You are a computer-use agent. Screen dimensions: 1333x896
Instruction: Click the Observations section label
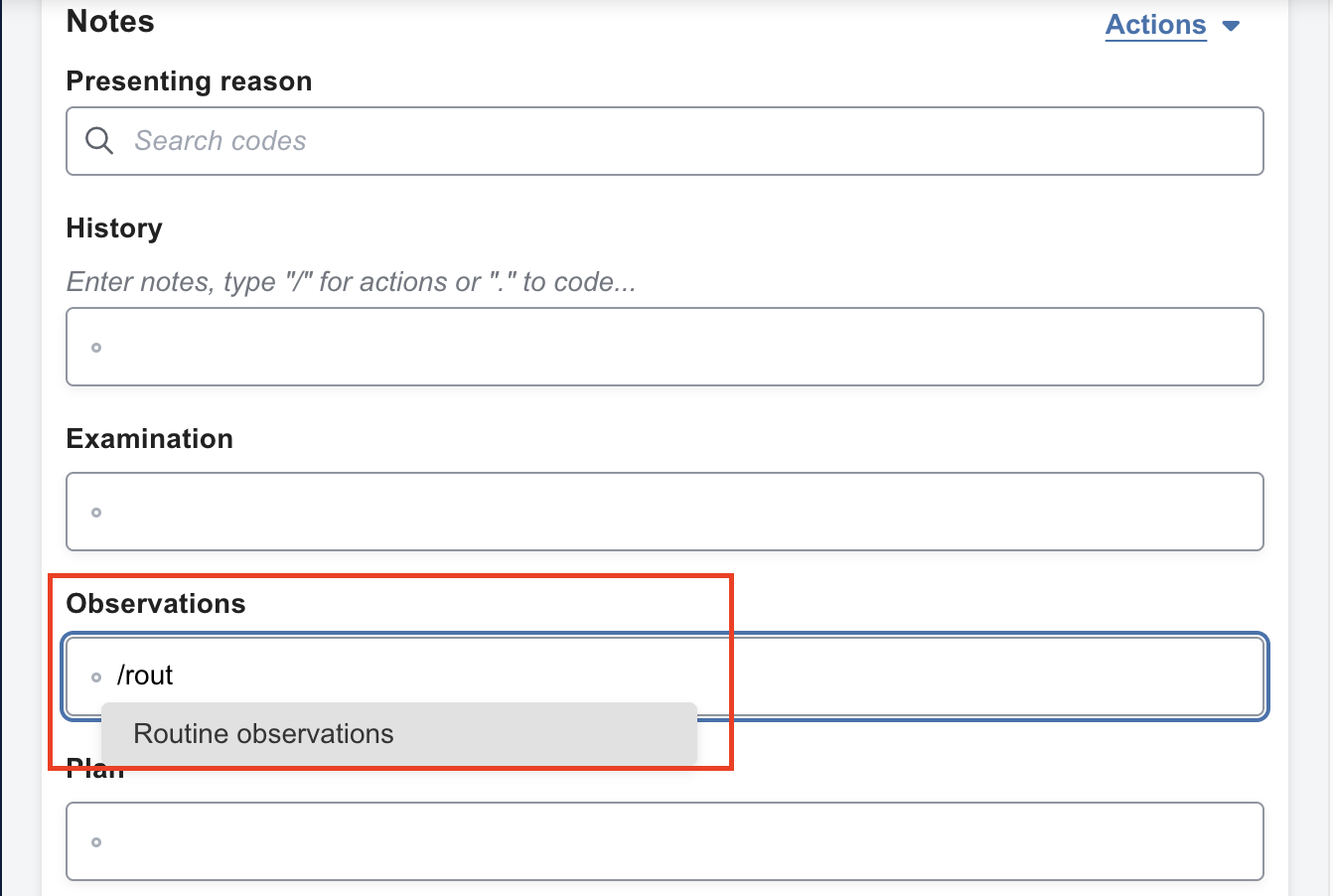coord(156,604)
